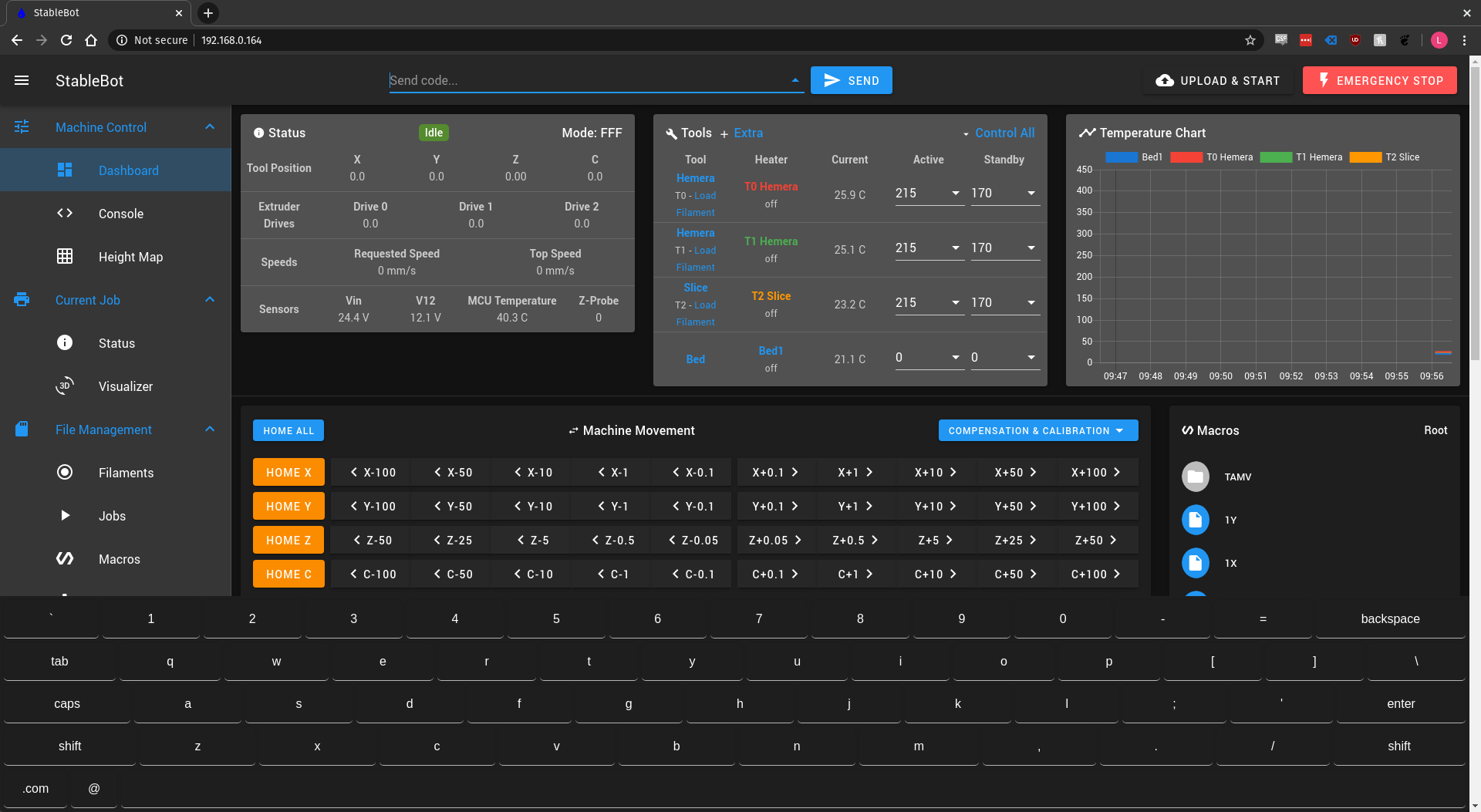The image size is (1481, 812).
Task: Click the 1X macro file icon
Action: click(x=1196, y=563)
